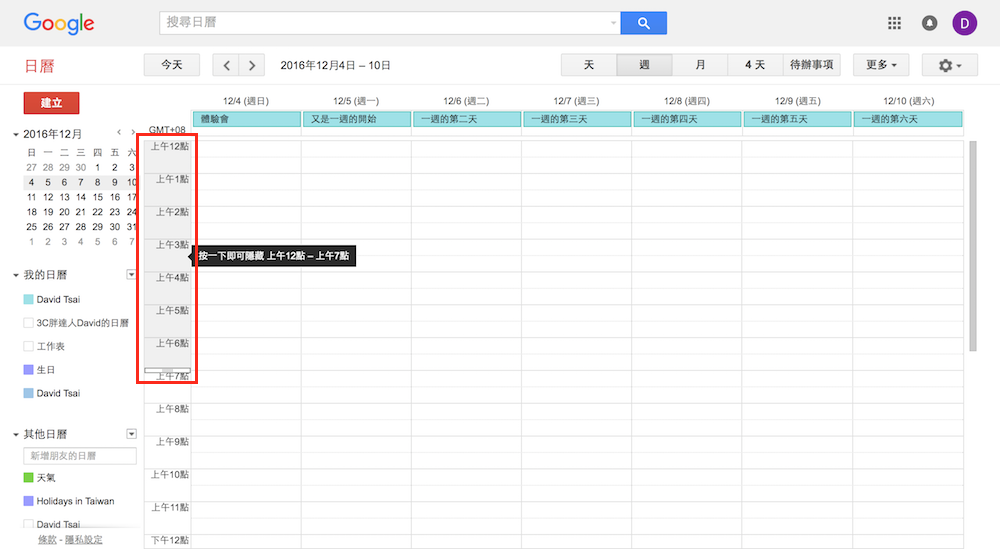Show next month in mini calendar
The height and width of the screenshot is (549, 1000).
pos(133,133)
